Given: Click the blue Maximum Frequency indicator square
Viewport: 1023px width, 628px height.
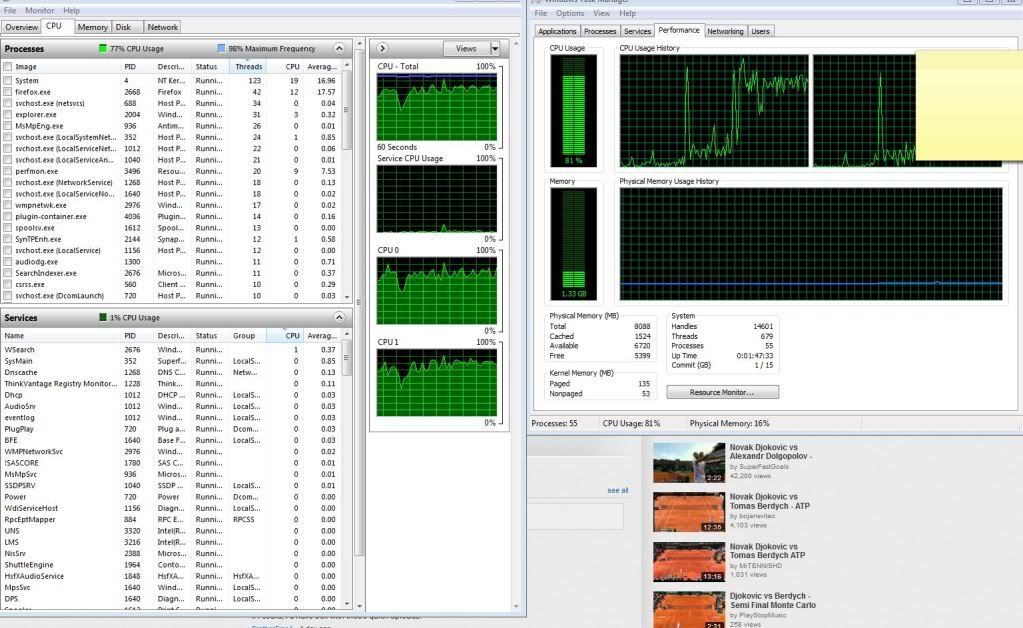Looking at the screenshot, I should [221, 48].
